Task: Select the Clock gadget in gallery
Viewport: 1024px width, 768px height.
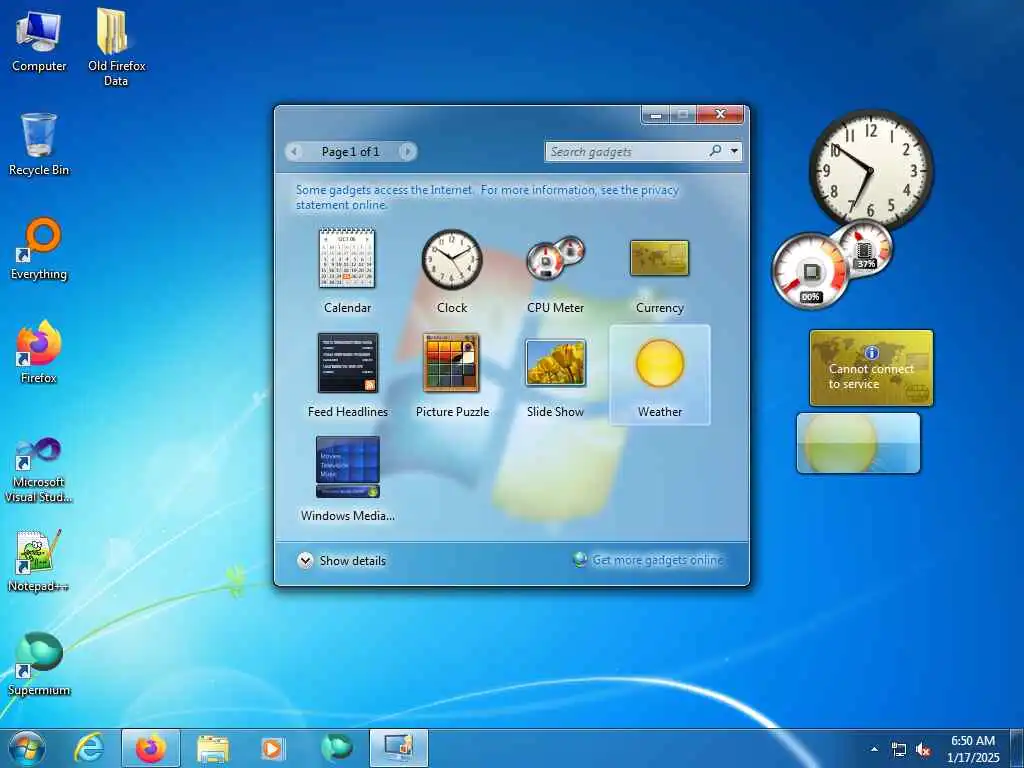Action: pos(451,259)
